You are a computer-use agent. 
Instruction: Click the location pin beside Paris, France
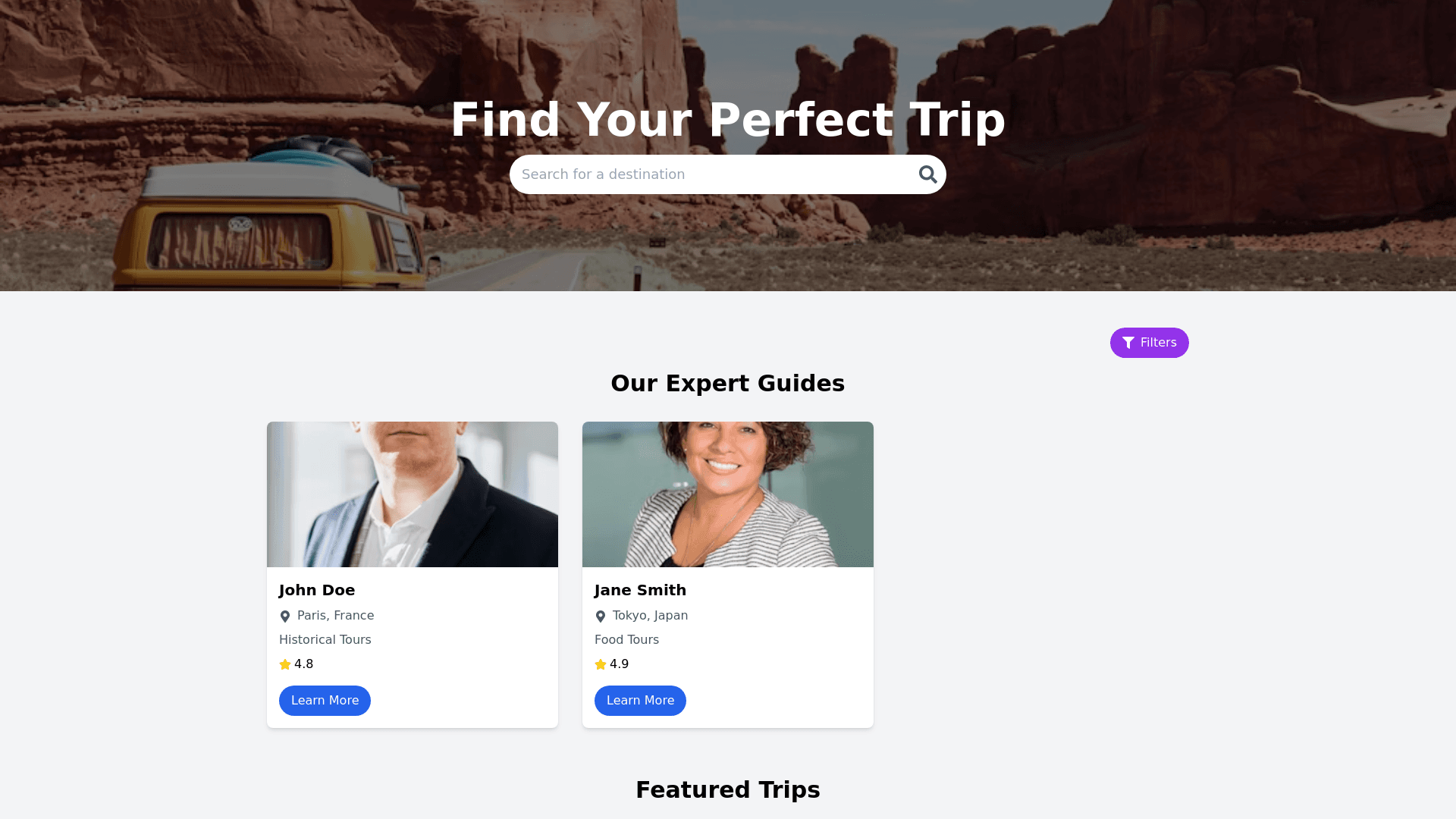(x=285, y=617)
